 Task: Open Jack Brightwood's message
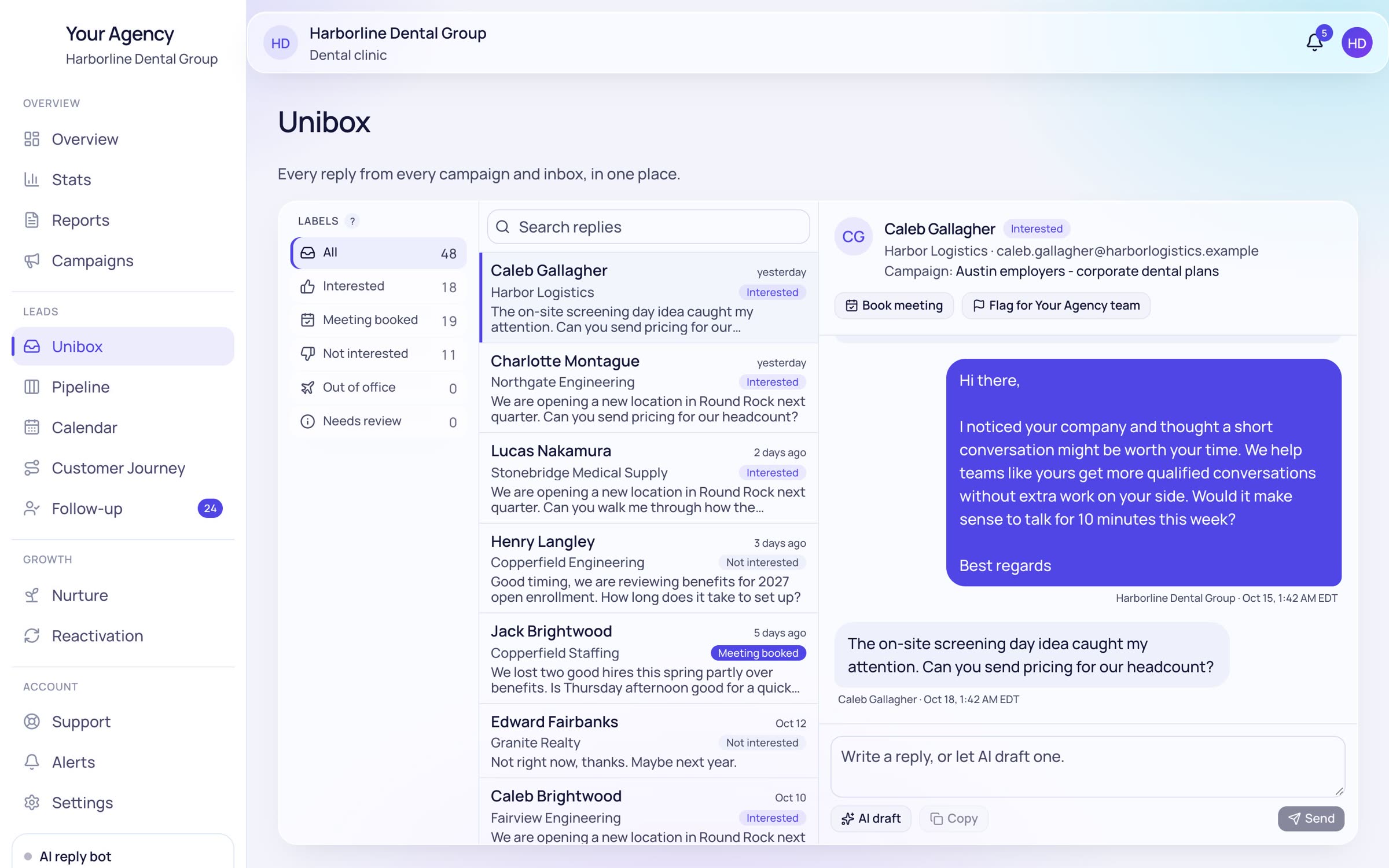(x=648, y=659)
